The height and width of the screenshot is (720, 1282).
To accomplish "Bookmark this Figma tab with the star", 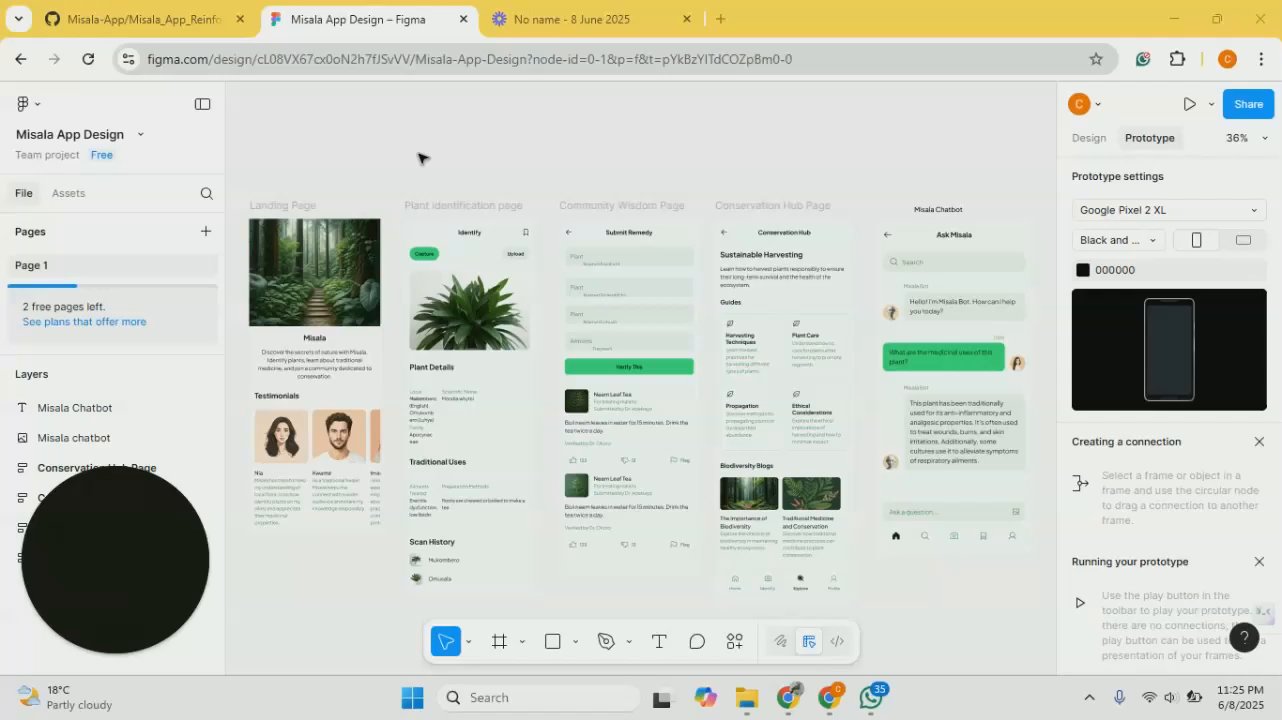I will click(1096, 59).
